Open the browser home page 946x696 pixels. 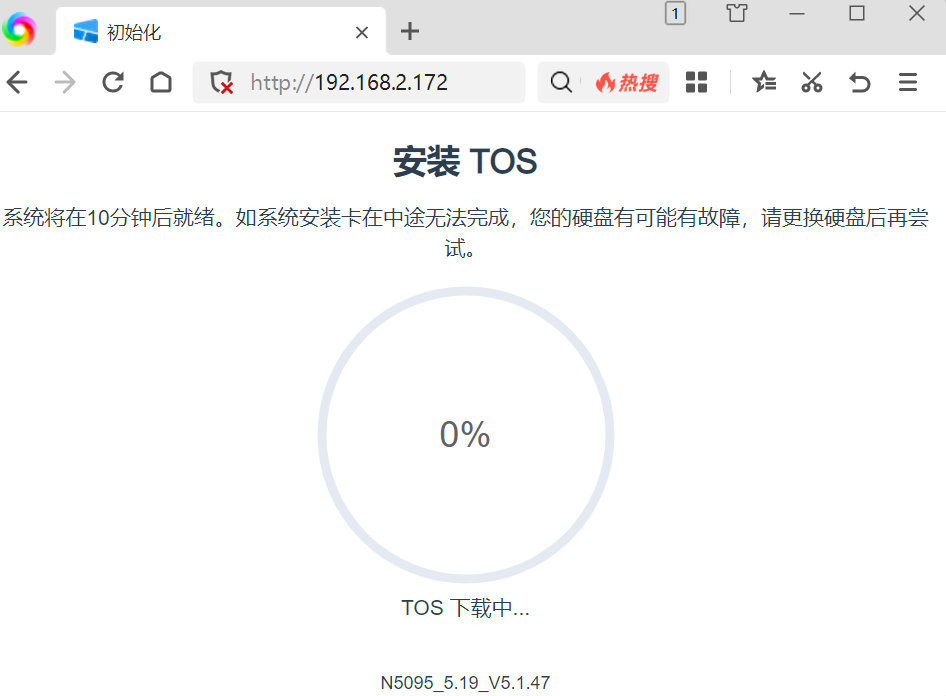pos(161,82)
